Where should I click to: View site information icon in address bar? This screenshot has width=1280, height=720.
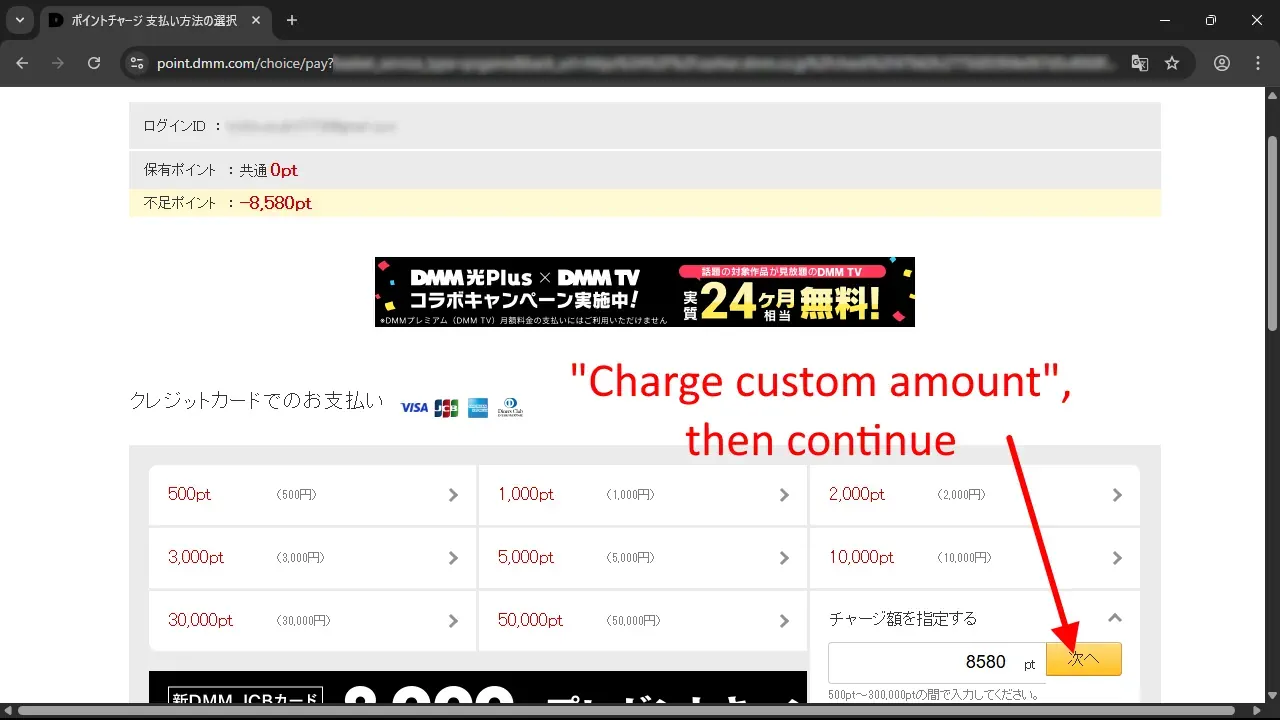[x=138, y=63]
